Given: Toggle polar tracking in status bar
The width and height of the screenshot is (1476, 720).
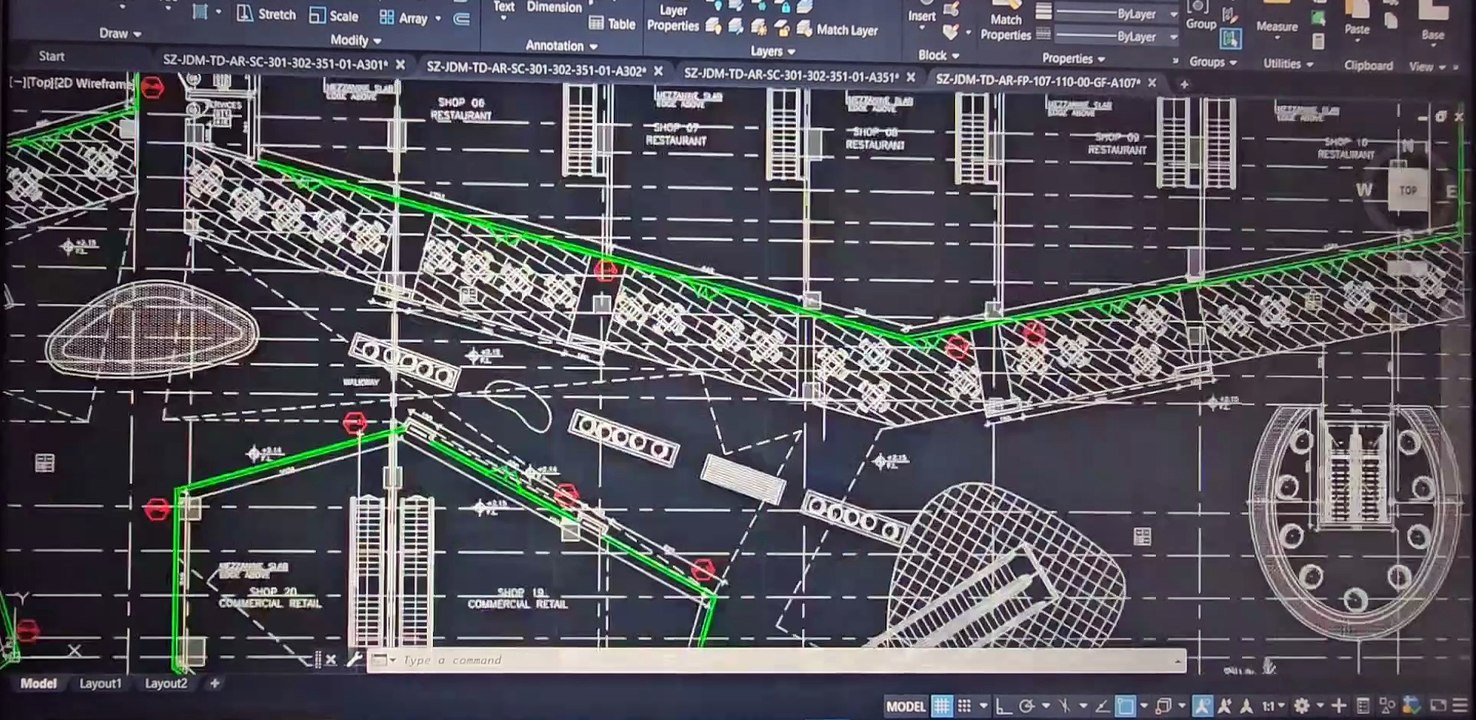Looking at the screenshot, I should pyautogui.click(x=1026, y=707).
